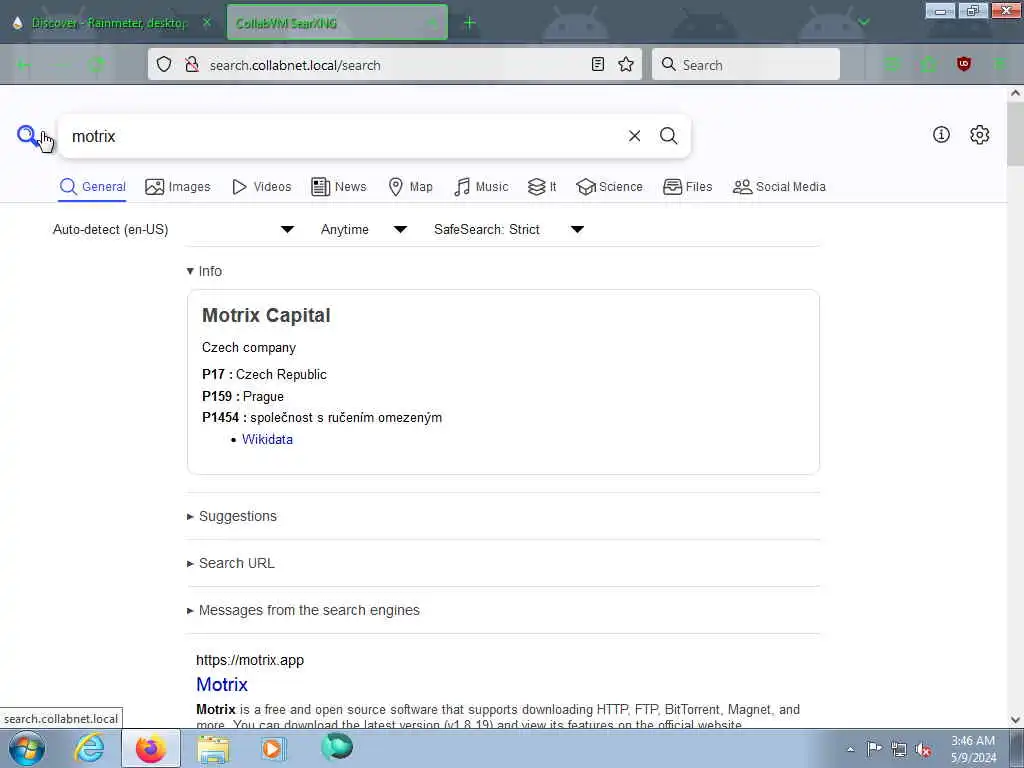Open a new browser tab
This screenshot has height=768, width=1024.
tap(469, 23)
